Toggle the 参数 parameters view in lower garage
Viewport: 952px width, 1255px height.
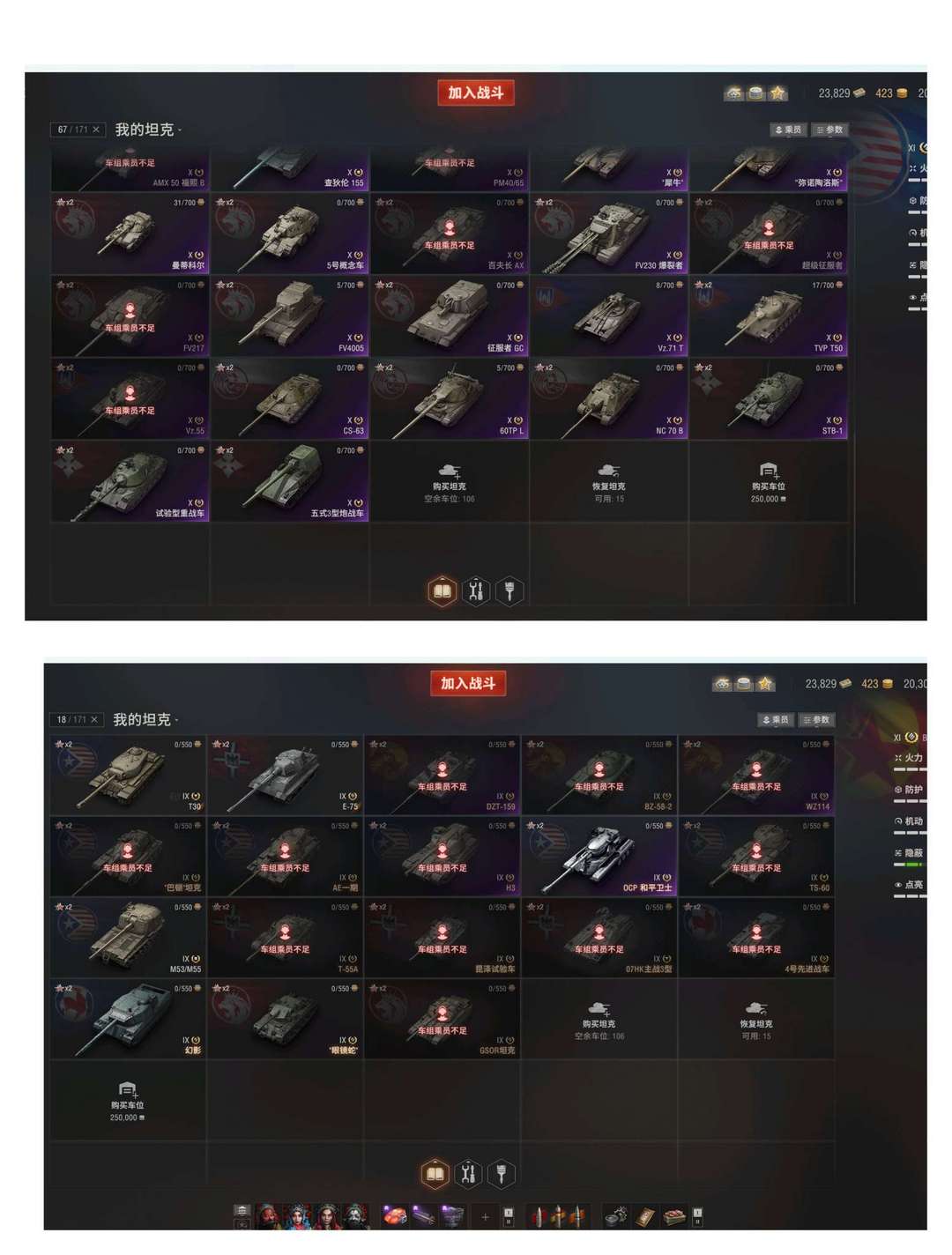click(816, 720)
